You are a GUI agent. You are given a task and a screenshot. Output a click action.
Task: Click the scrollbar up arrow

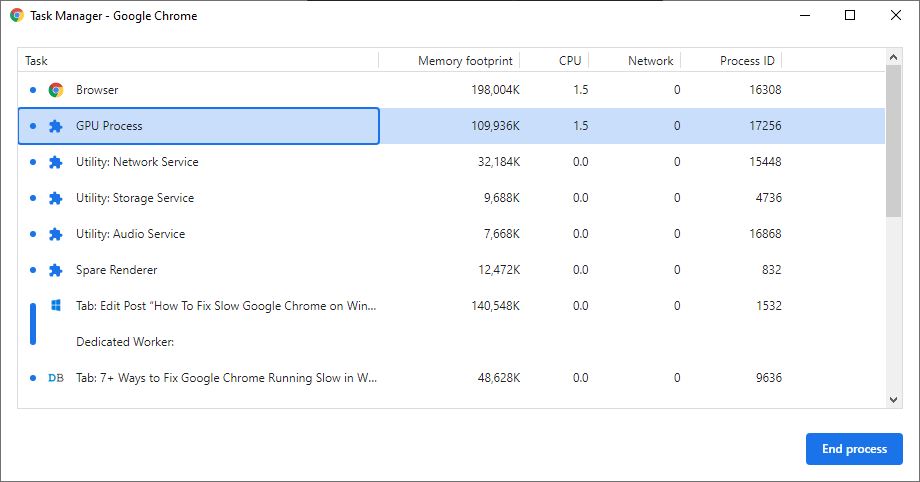coord(894,57)
